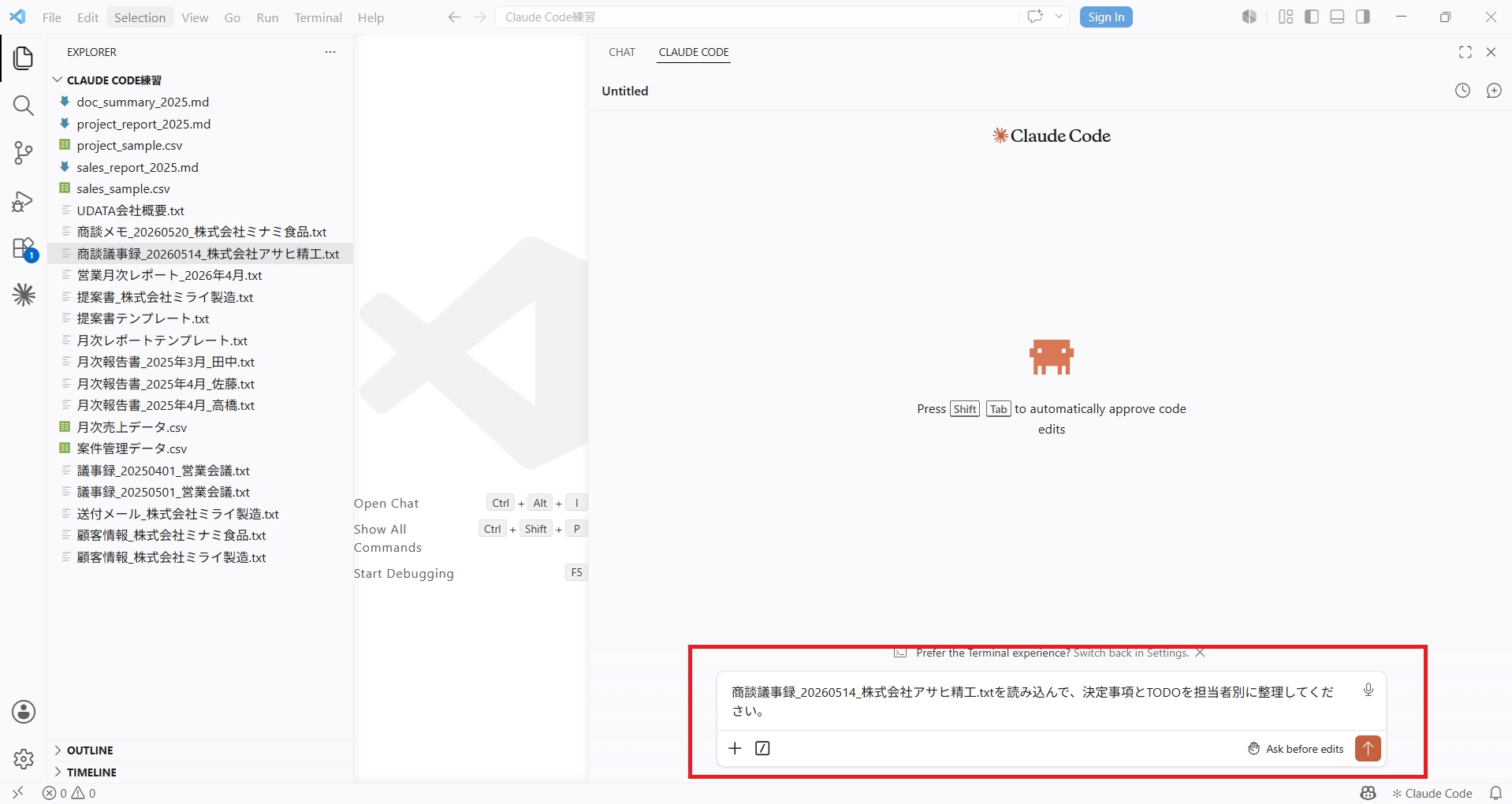This screenshot has height=804, width=1512.
Task: Click the VS Code logo in title bar
Action: coord(17,17)
